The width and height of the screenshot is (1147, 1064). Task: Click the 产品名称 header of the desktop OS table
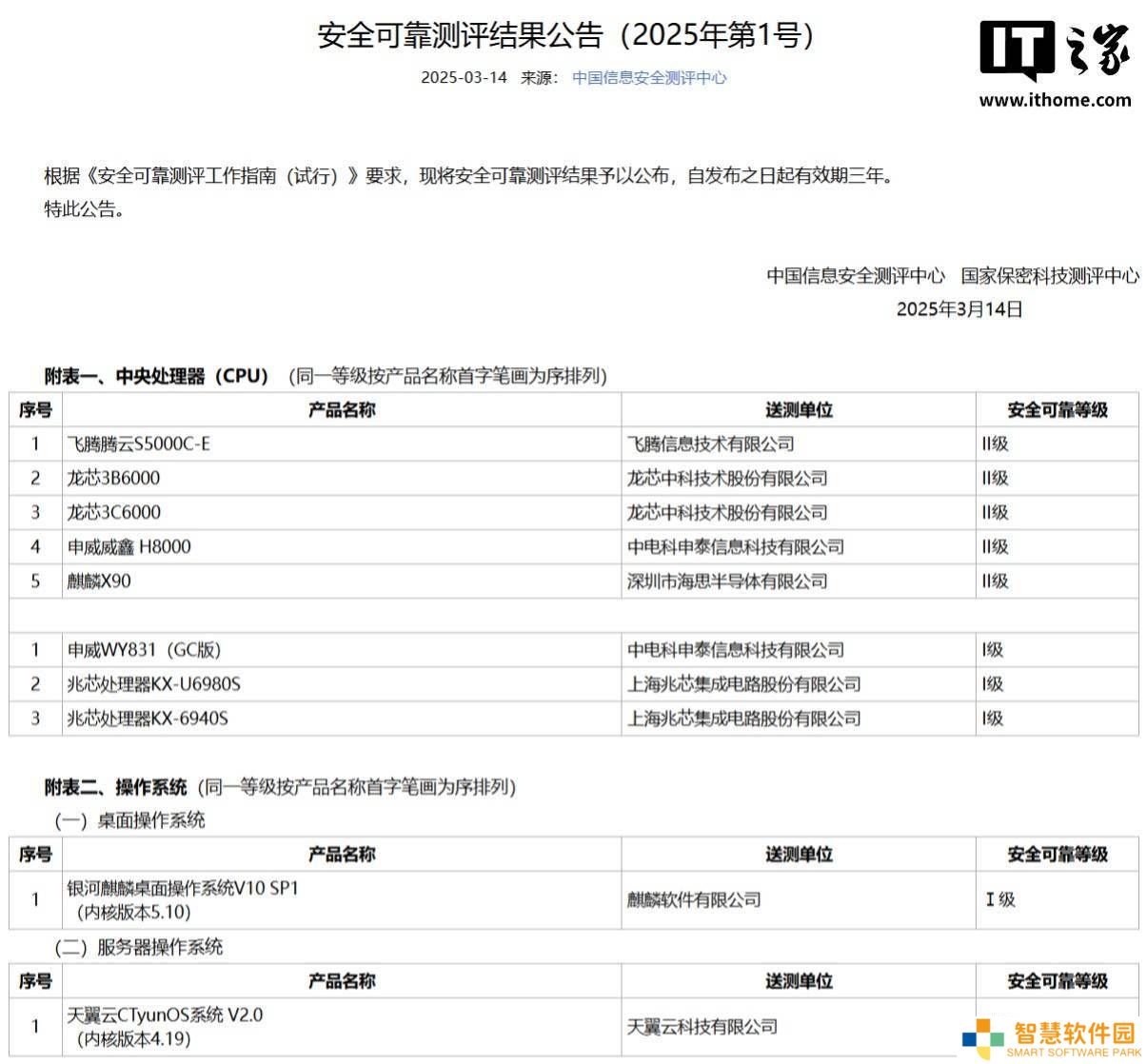(x=342, y=855)
